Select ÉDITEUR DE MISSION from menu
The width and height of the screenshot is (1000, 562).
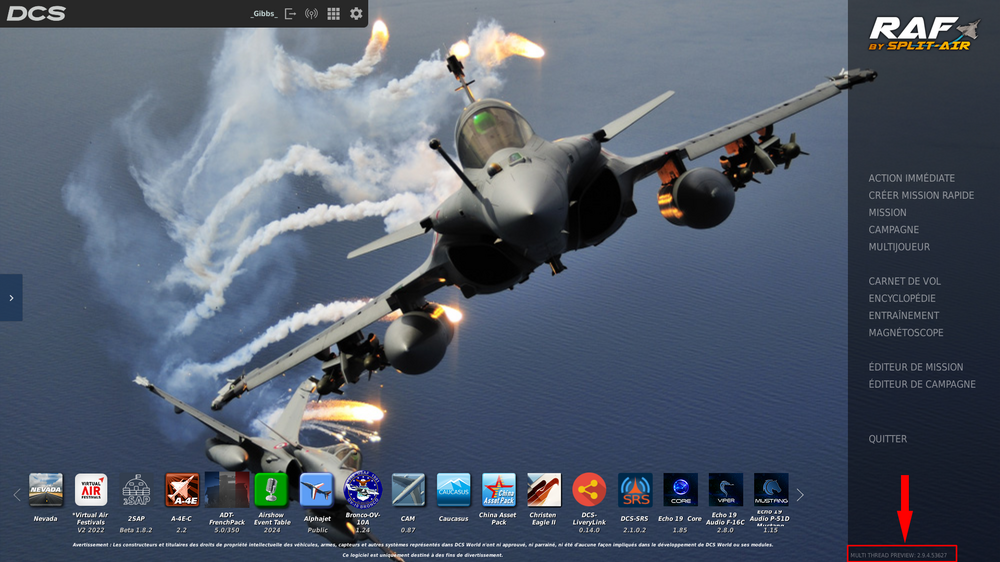pyautogui.click(x=915, y=367)
